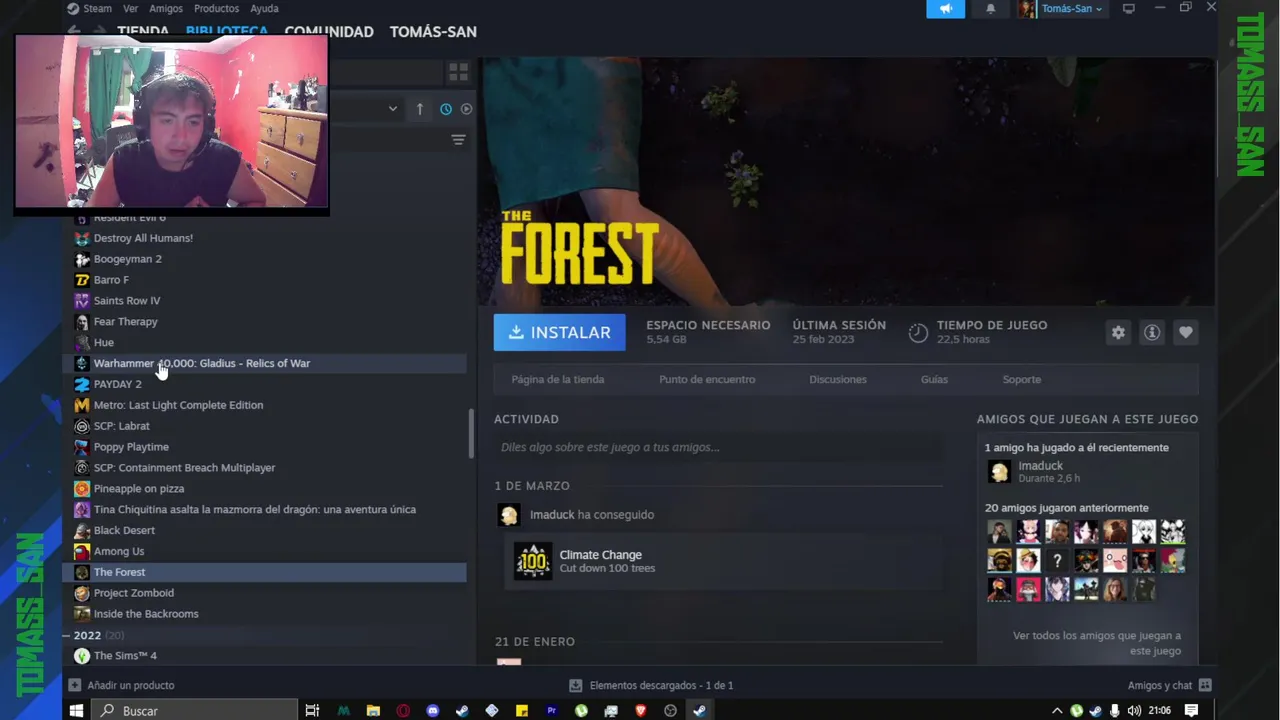Open the notifications bell

(x=991, y=9)
